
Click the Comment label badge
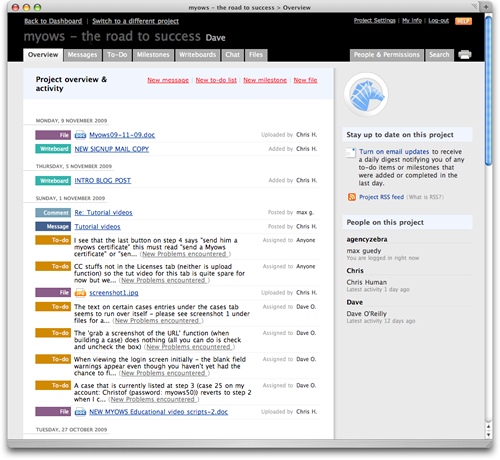pyautogui.click(x=53, y=213)
